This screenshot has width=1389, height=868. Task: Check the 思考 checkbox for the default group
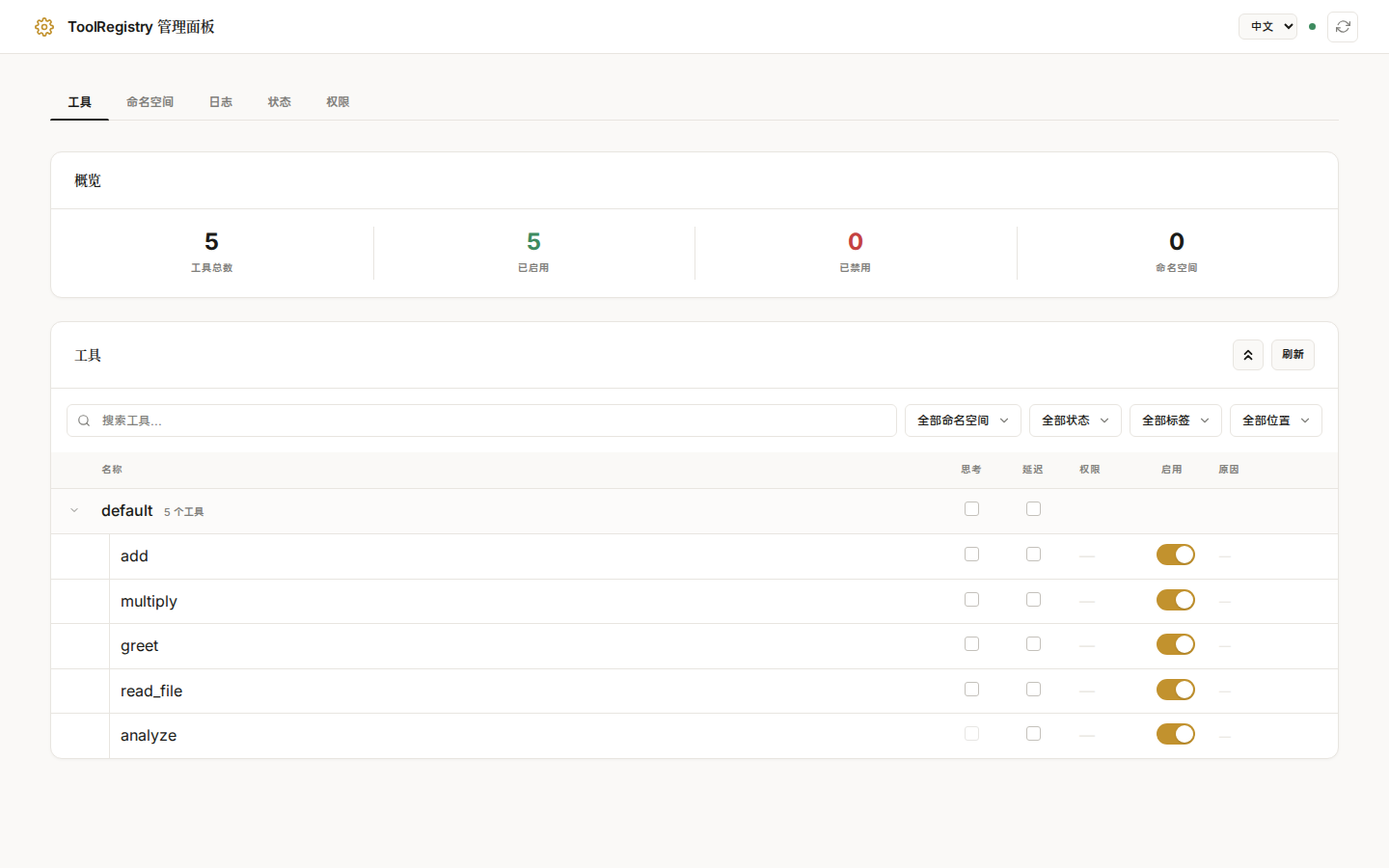971,509
